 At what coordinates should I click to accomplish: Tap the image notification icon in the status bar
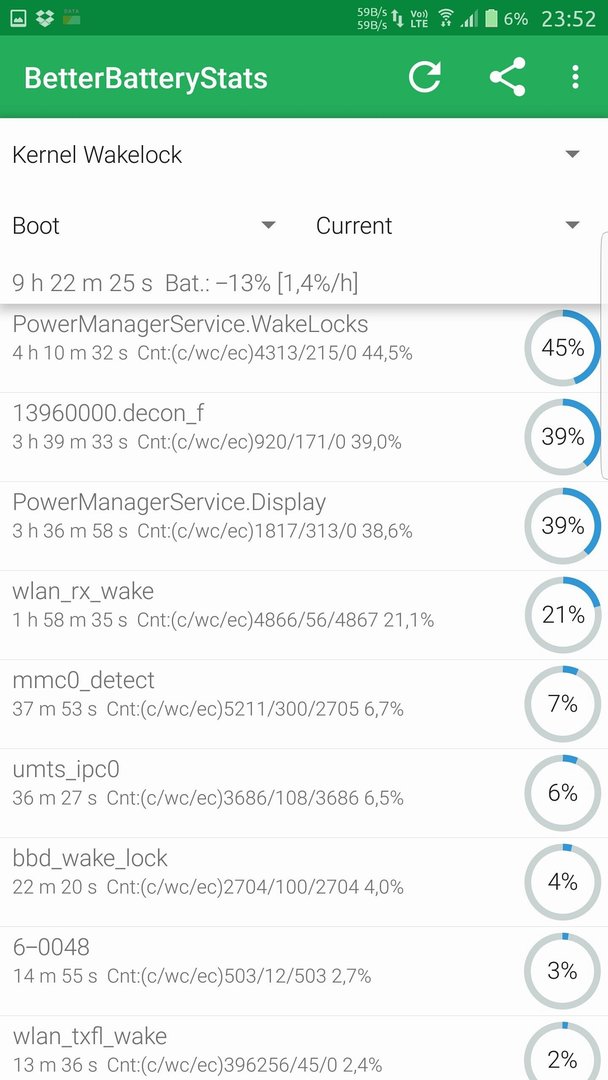point(17,19)
